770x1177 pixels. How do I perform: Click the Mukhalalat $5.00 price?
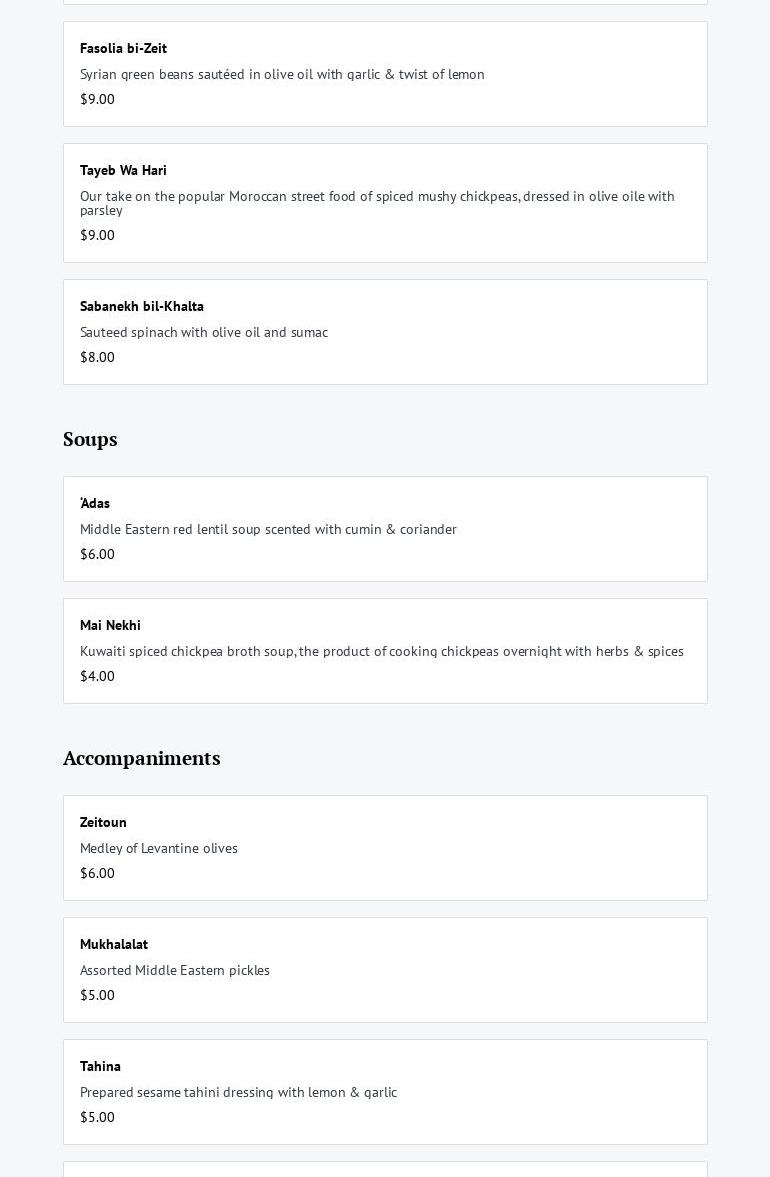tap(97, 995)
